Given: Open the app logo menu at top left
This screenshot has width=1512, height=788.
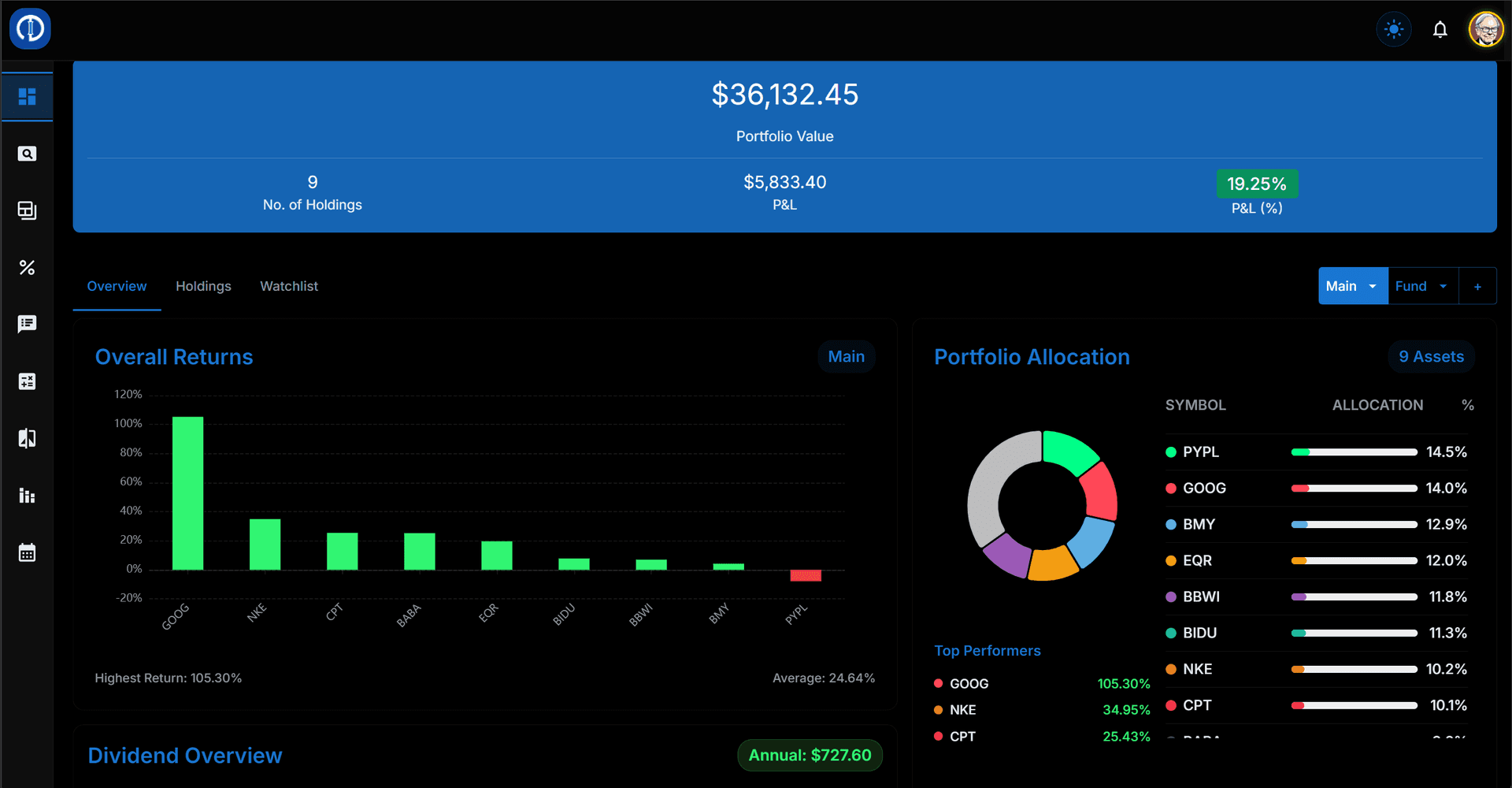Looking at the screenshot, I should pos(29,28).
